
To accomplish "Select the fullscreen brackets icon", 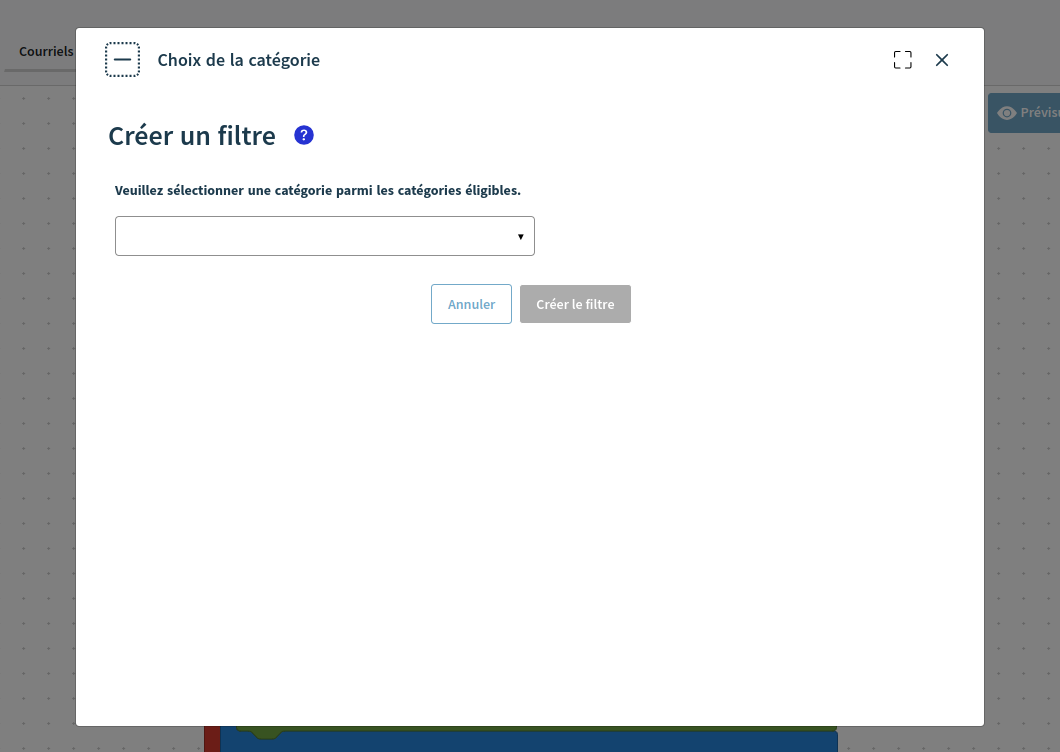I will click(x=902, y=59).
